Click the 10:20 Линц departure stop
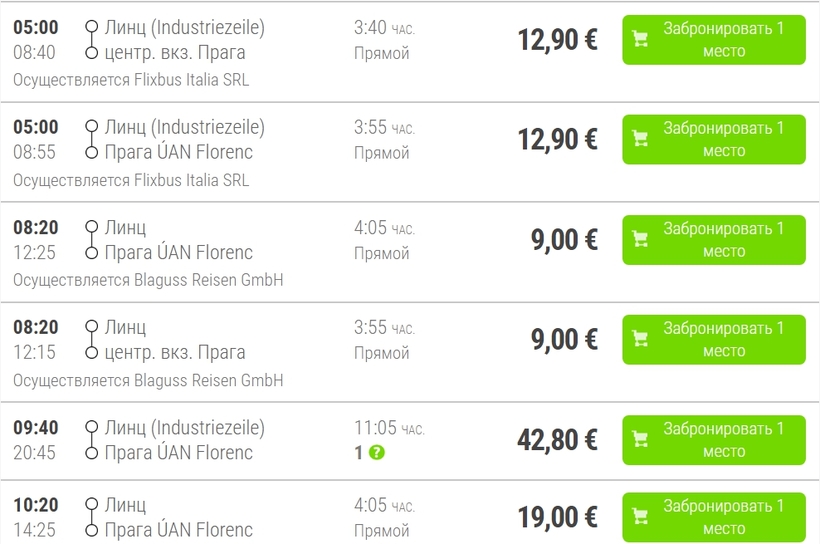Viewport: 820px width, 544px height. (126, 505)
